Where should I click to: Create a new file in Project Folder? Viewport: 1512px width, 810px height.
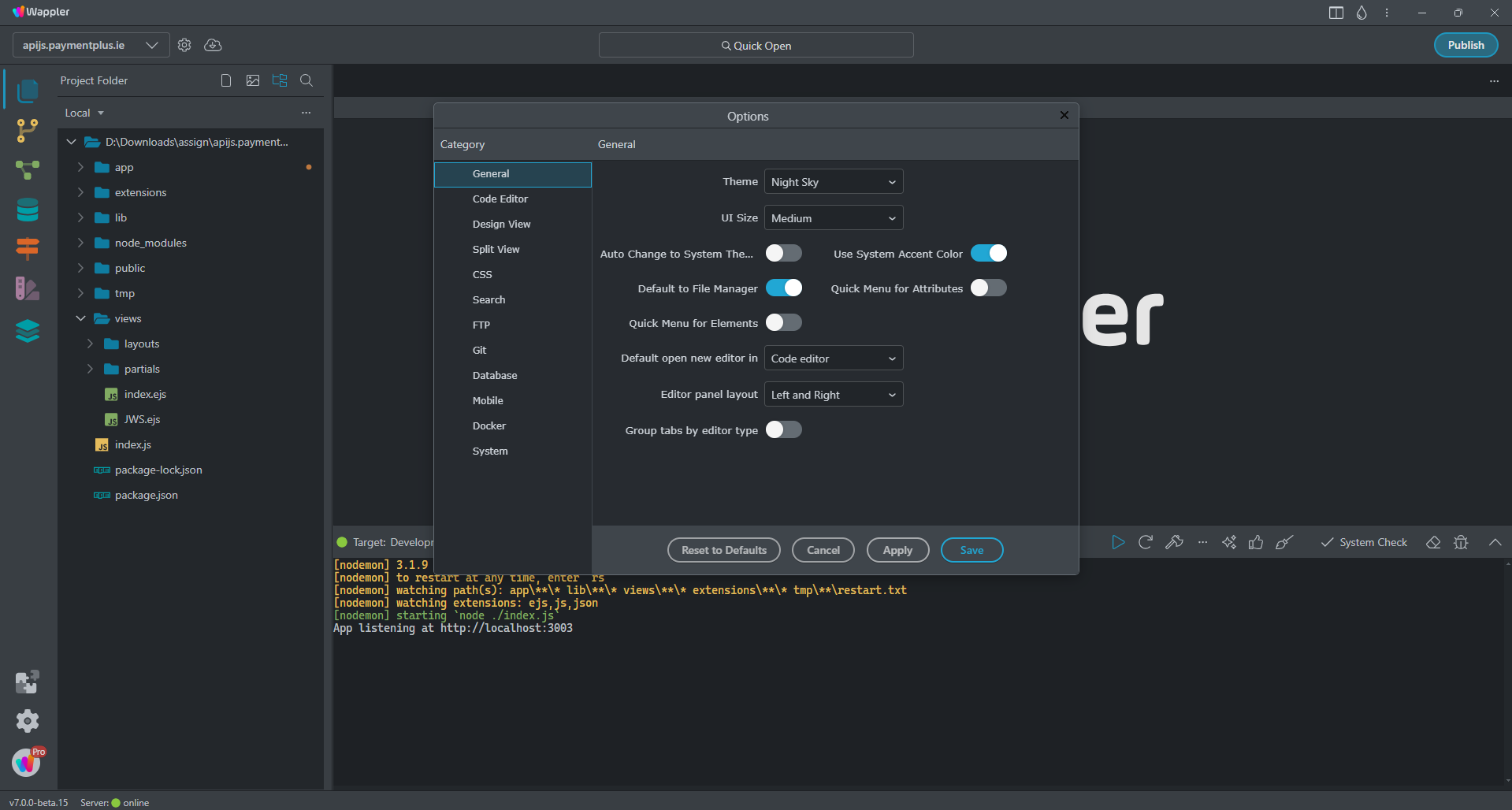pos(226,80)
